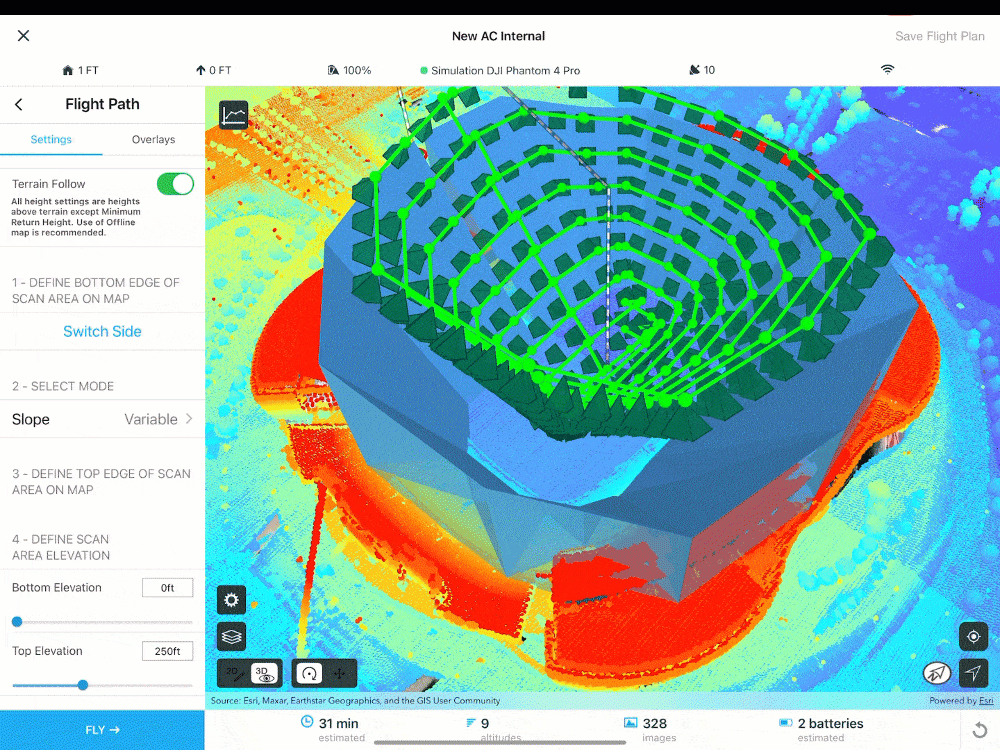Click the Switch Side link
The image size is (1000, 750).
[102, 331]
